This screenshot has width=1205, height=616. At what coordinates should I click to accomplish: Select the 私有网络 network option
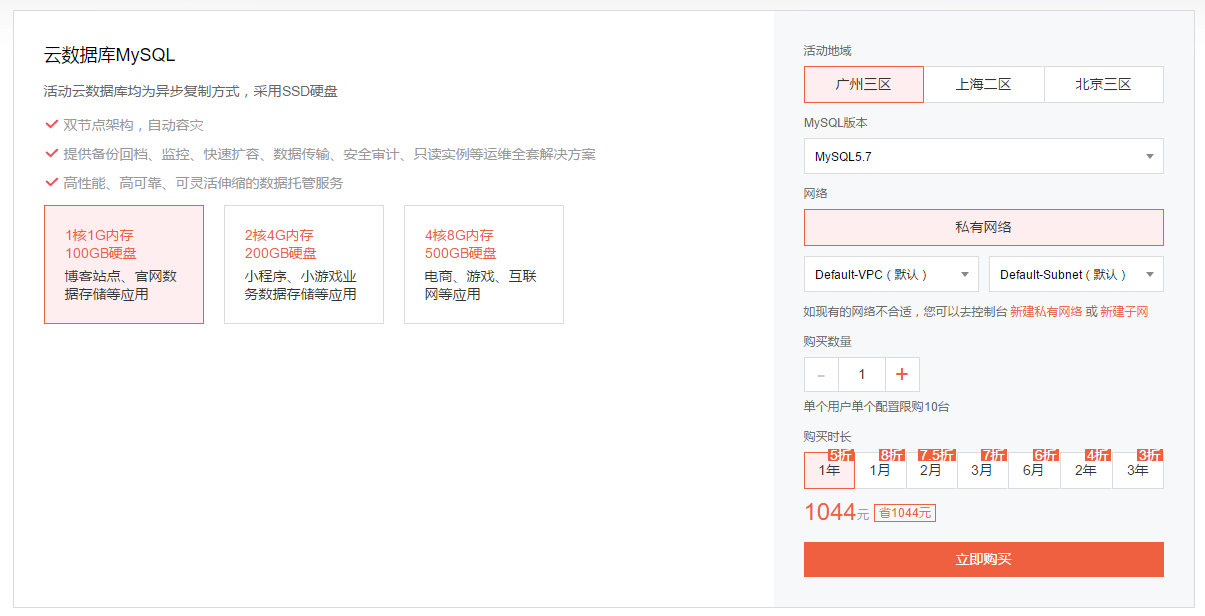coord(983,227)
